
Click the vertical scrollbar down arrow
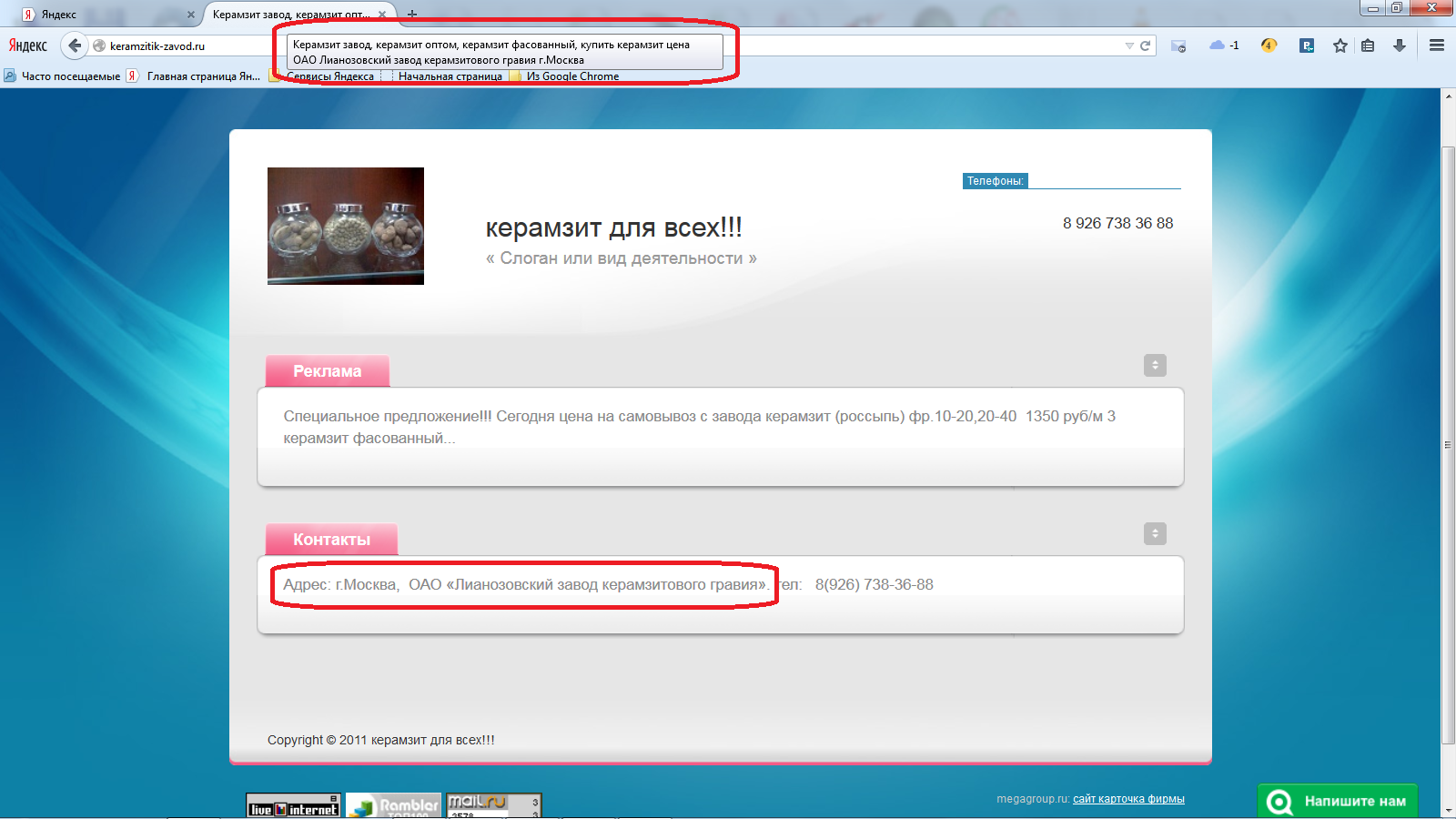pos(1448,809)
